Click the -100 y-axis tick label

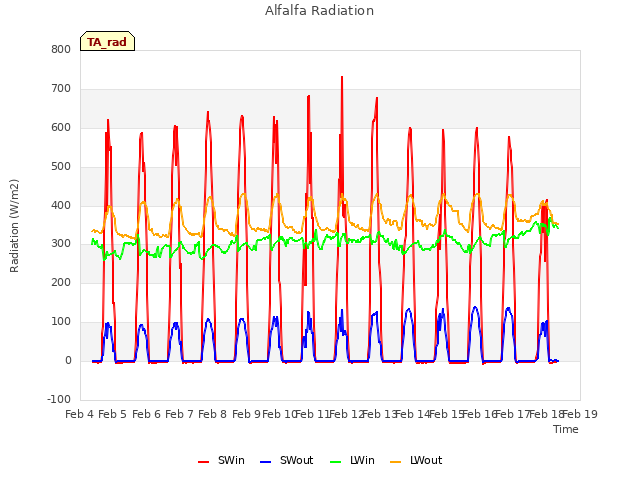(59, 400)
